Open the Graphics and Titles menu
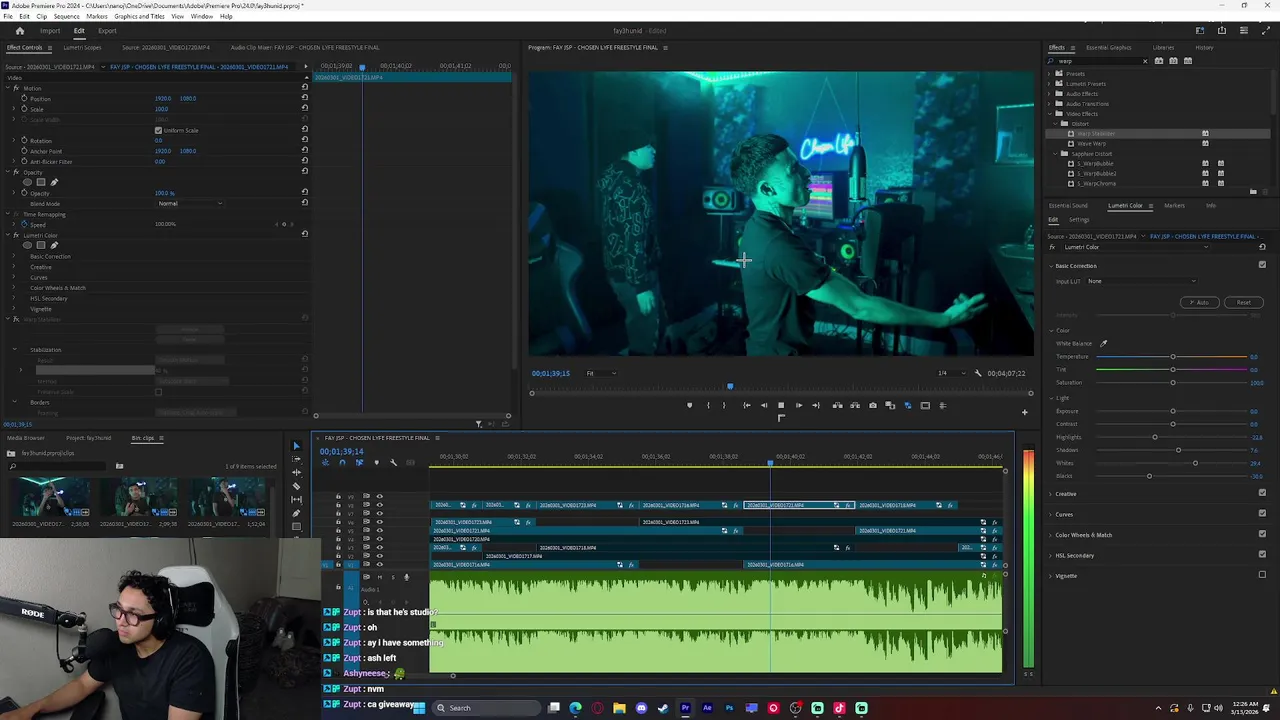 point(139,16)
